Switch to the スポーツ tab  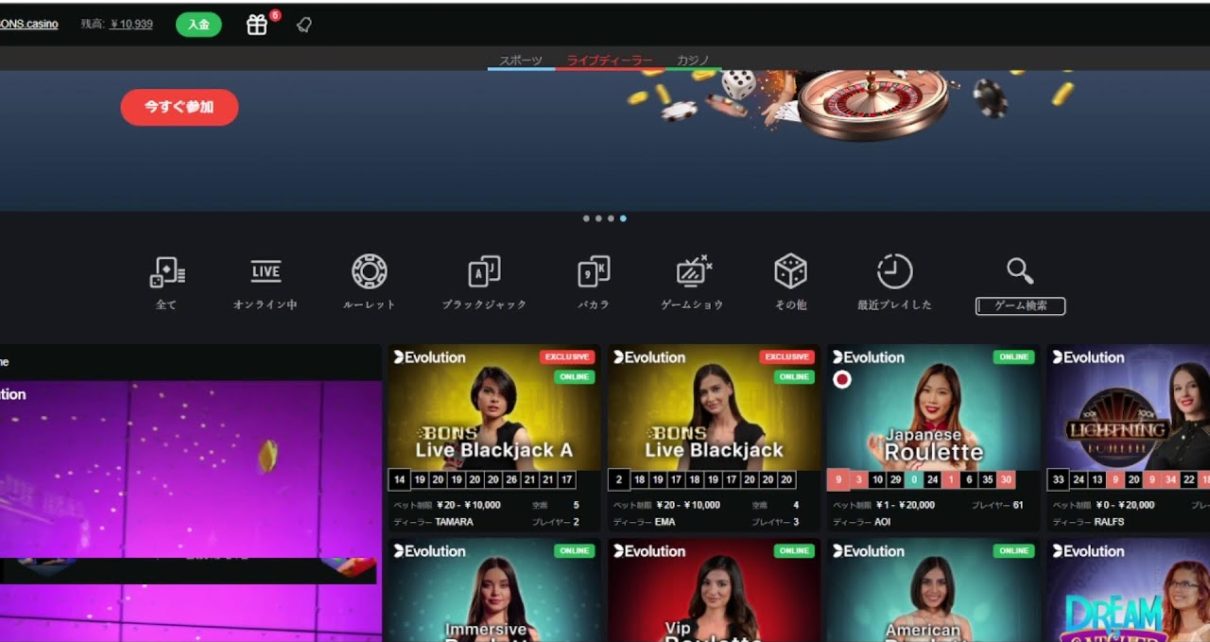pos(521,61)
